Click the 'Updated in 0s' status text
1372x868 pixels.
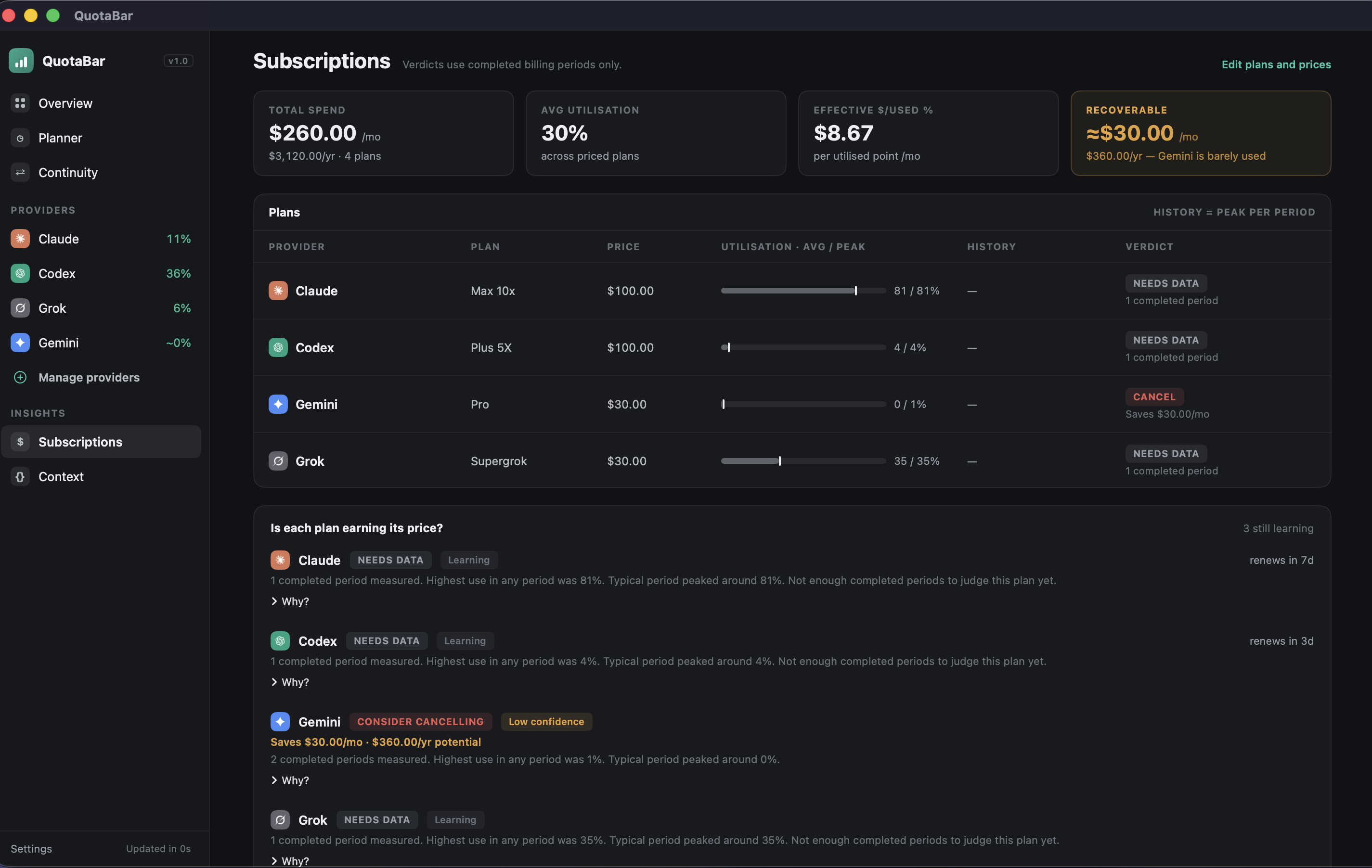[158, 848]
